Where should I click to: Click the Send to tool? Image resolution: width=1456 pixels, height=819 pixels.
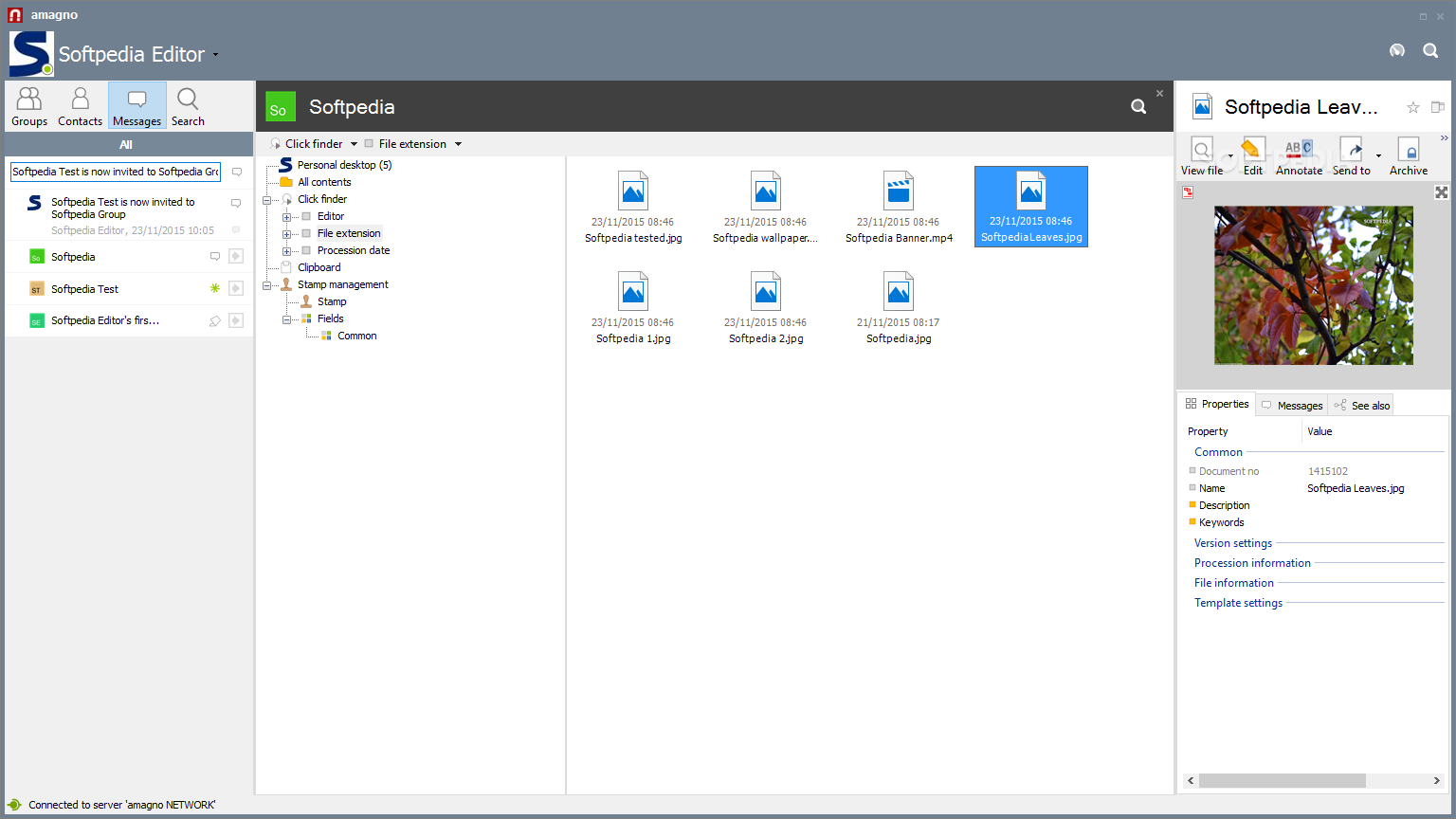pos(1352,156)
